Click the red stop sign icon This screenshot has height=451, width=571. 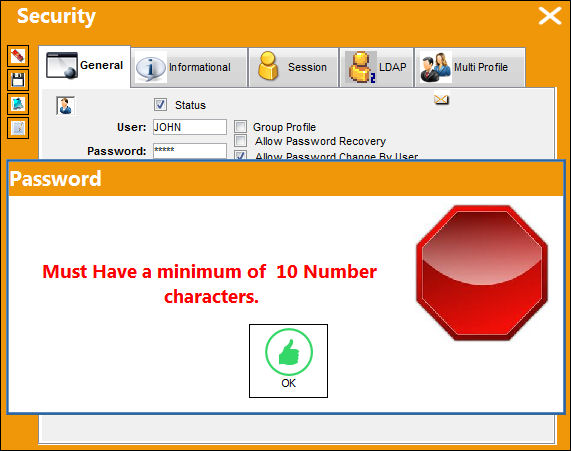[x=482, y=273]
